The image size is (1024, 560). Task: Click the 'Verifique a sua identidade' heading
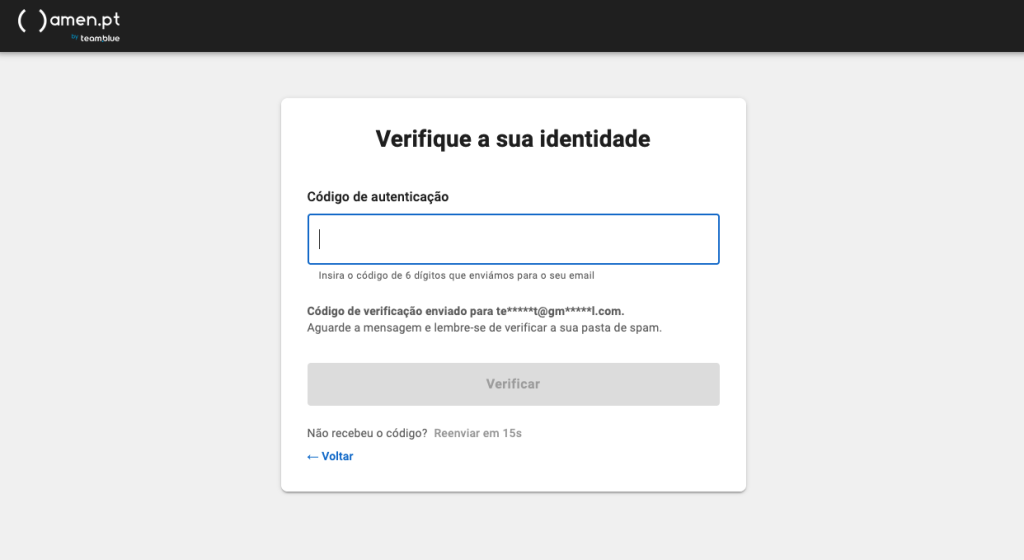pyautogui.click(x=513, y=139)
